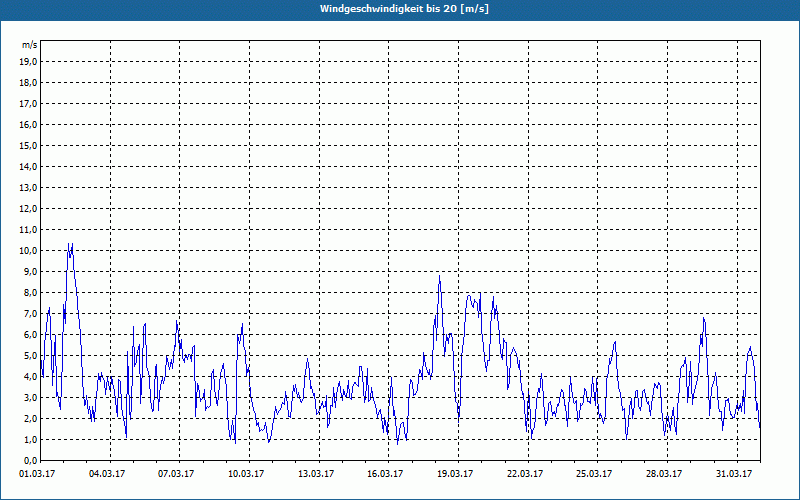Click the y-axis label 3,0
Image resolution: width=800 pixels, height=500 pixels.
point(30,397)
